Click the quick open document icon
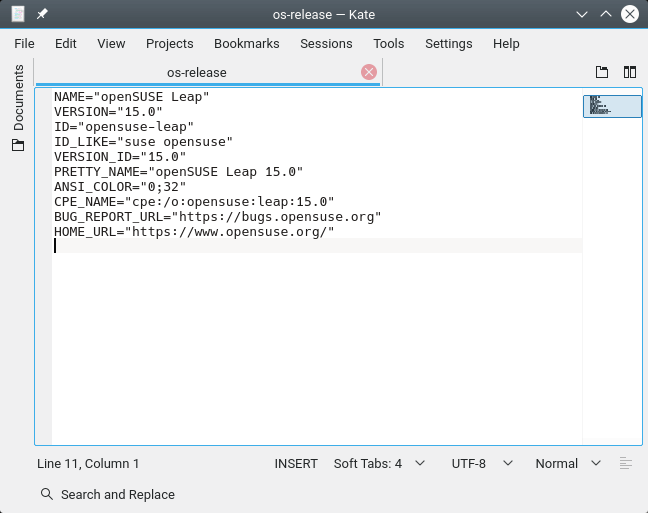The height and width of the screenshot is (513, 648). [x=602, y=72]
